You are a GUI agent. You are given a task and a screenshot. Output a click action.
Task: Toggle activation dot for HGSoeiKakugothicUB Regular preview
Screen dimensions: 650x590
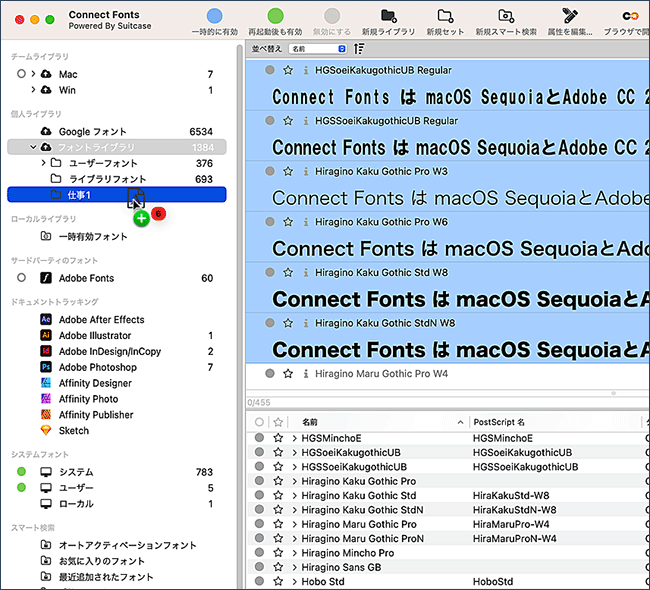[270, 70]
